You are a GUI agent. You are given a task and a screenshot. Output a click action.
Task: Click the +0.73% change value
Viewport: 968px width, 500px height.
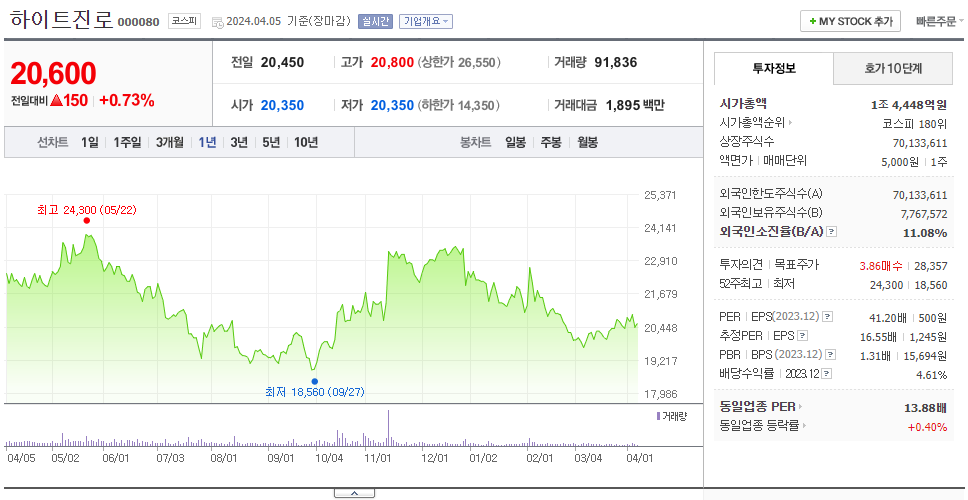127,101
